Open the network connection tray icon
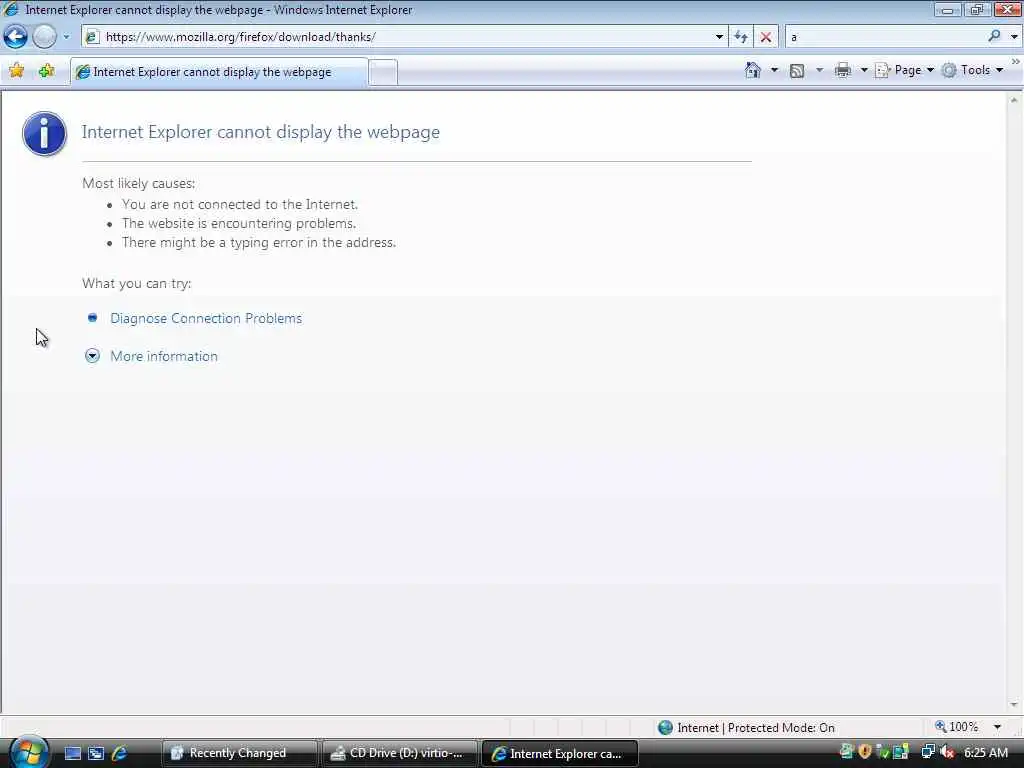The width and height of the screenshot is (1024, 768). click(927, 752)
